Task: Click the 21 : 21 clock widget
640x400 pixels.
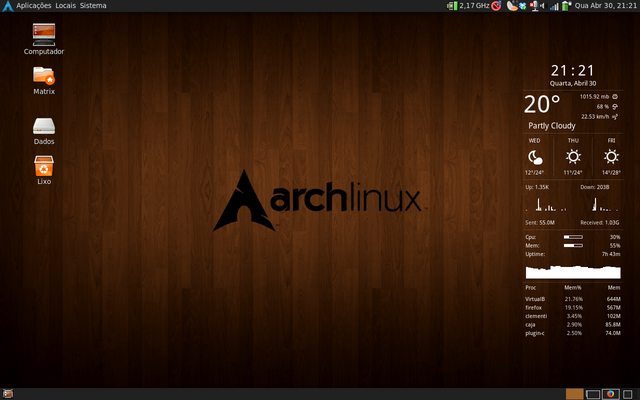Action: pyautogui.click(x=572, y=71)
